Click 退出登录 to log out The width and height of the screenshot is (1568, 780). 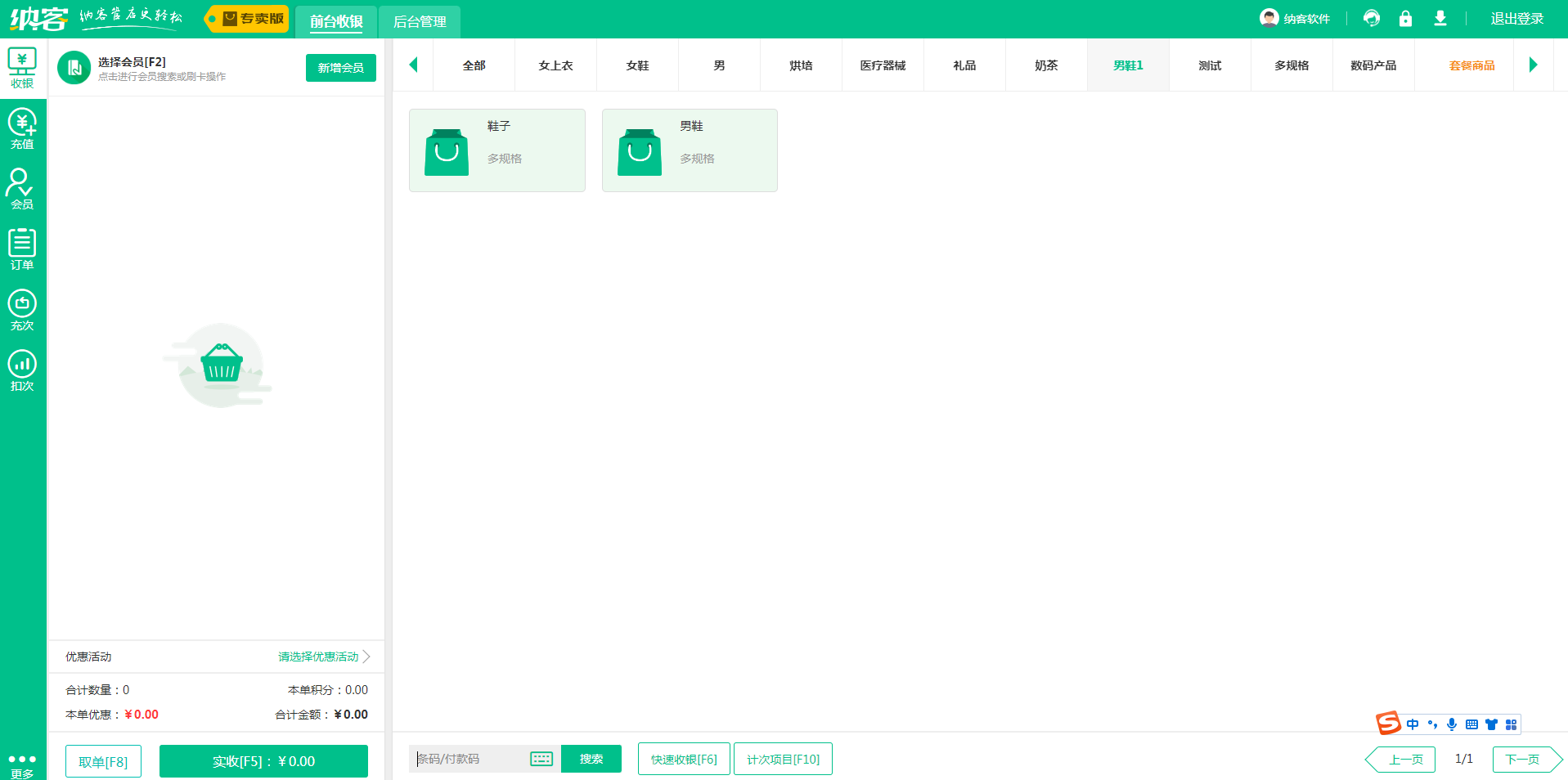pos(1517,19)
